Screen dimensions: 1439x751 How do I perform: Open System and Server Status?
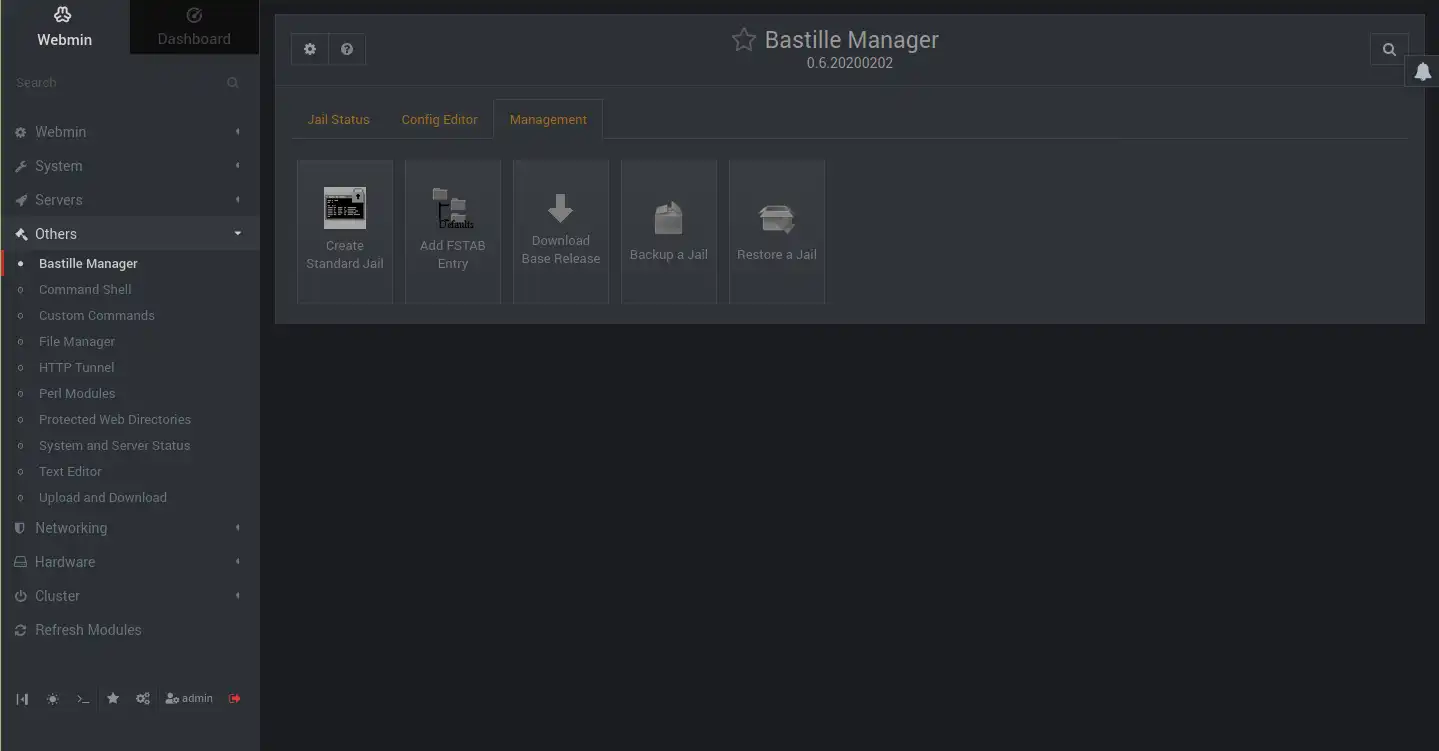click(x=114, y=446)
